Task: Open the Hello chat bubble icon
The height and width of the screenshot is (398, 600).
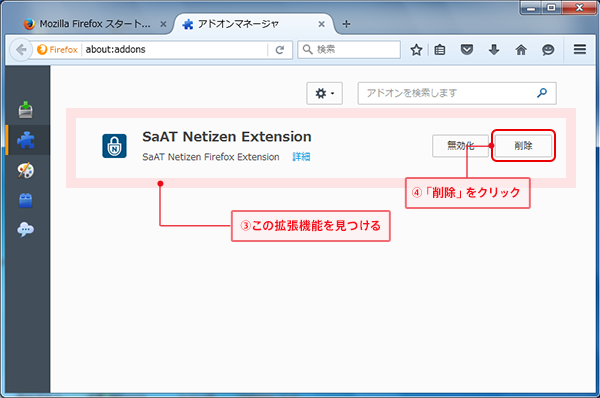Action: [x=548, y=50]
